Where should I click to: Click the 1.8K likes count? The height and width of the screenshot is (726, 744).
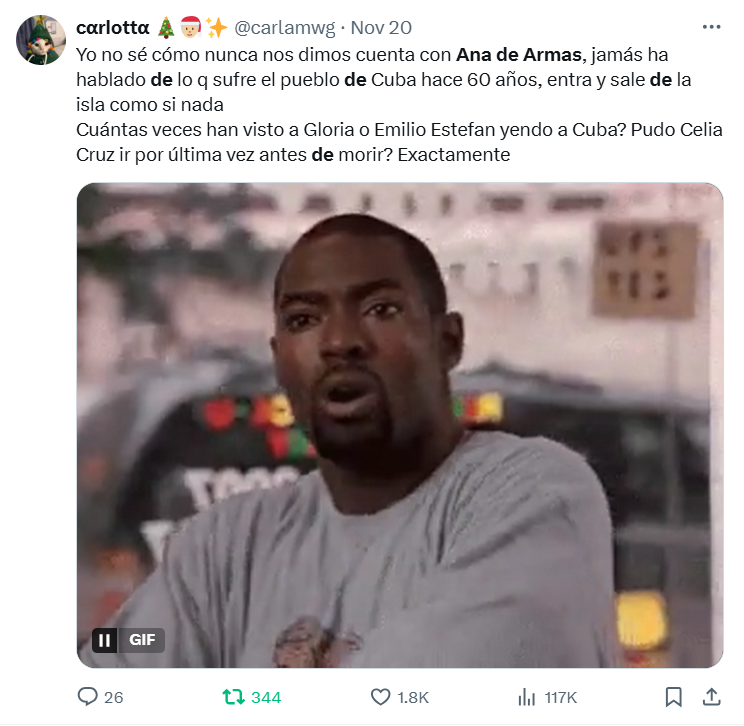[413, 698]
